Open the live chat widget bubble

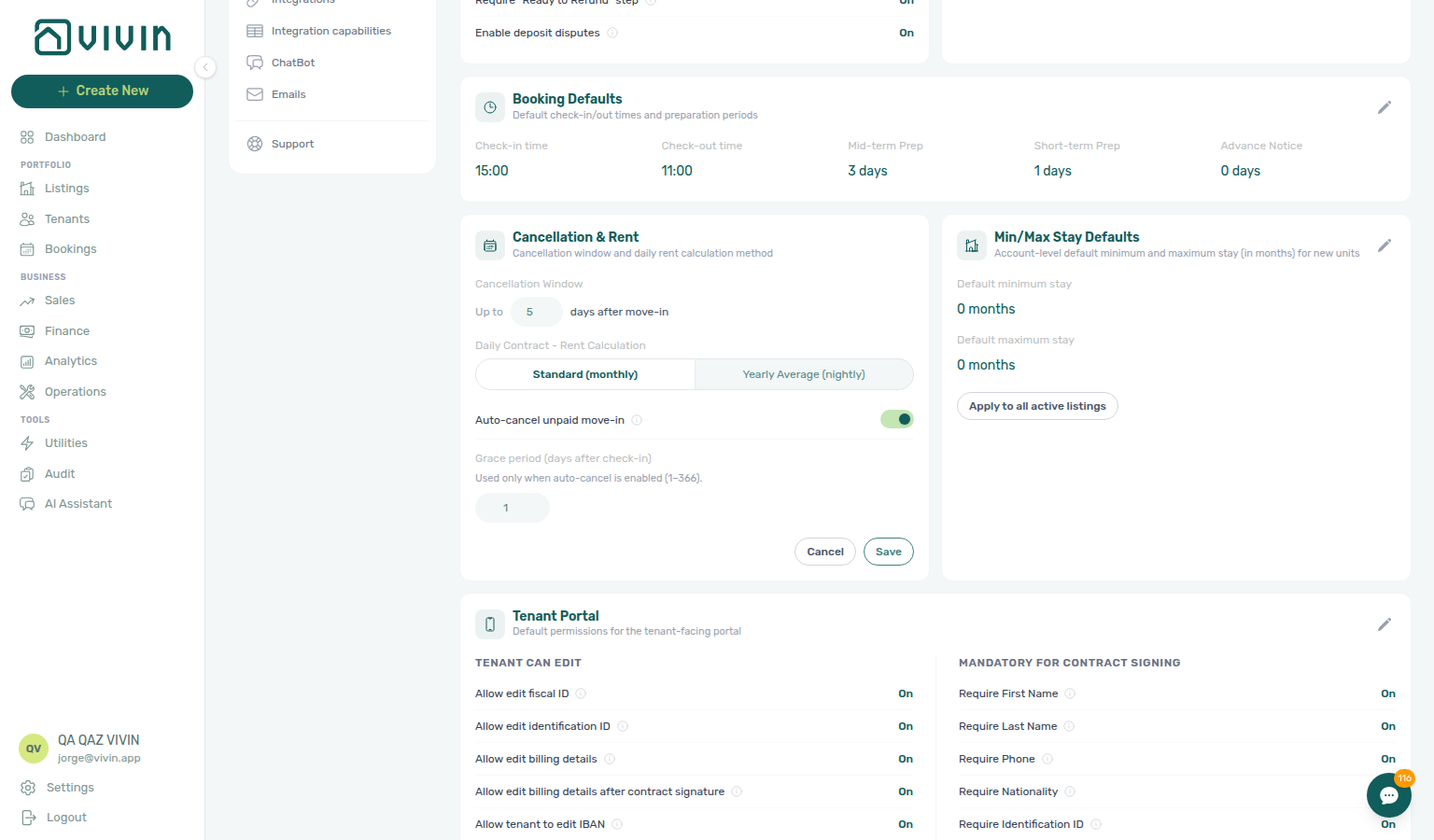tap(1389, 795)
